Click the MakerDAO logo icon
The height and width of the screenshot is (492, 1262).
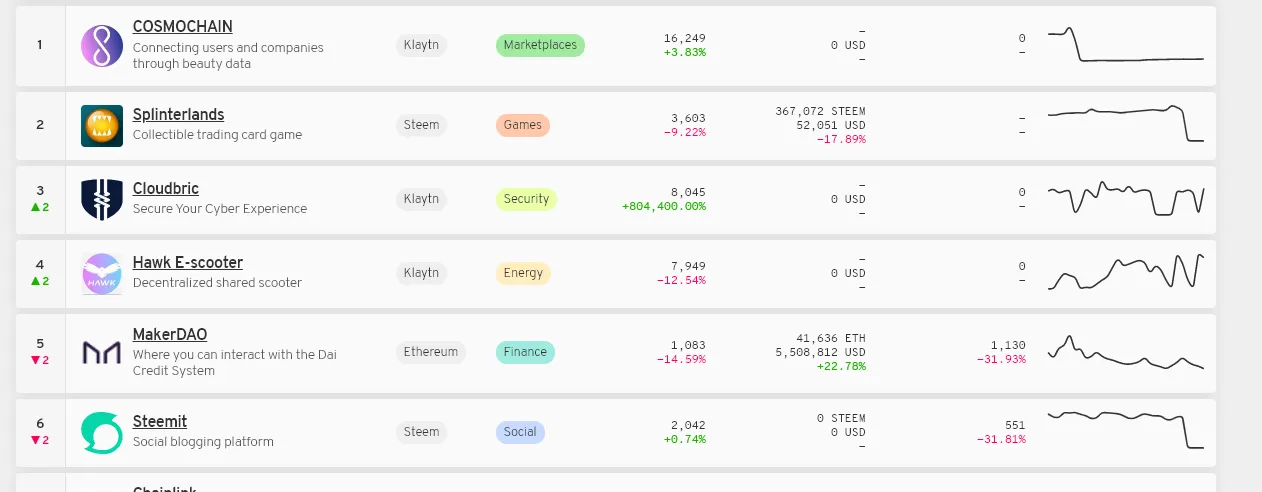click(x=102, y=352)
